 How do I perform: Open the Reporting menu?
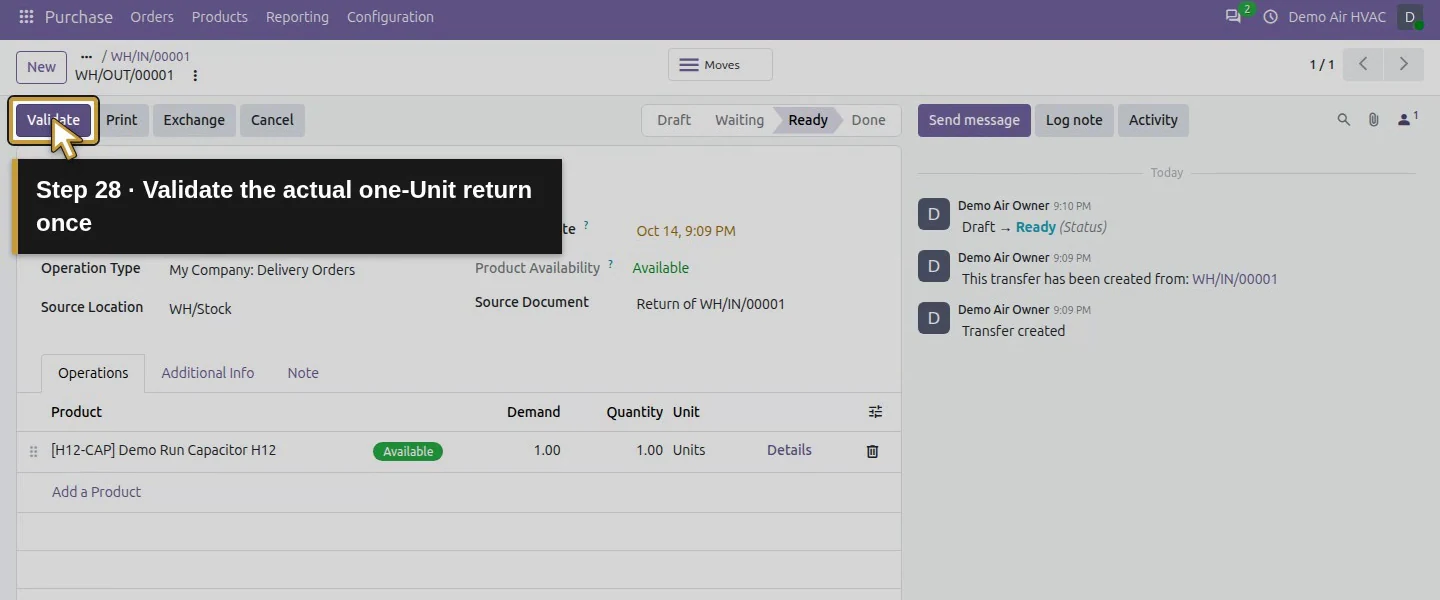tap(297, 17)
